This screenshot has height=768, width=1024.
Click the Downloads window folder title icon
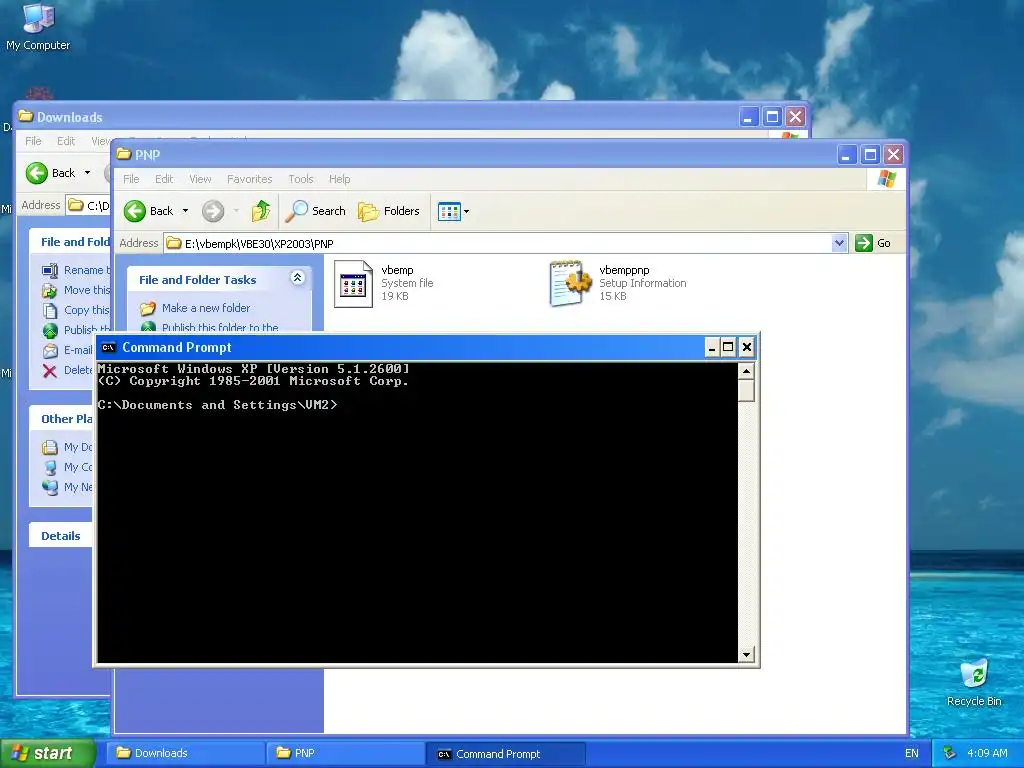tap(25, 116)
